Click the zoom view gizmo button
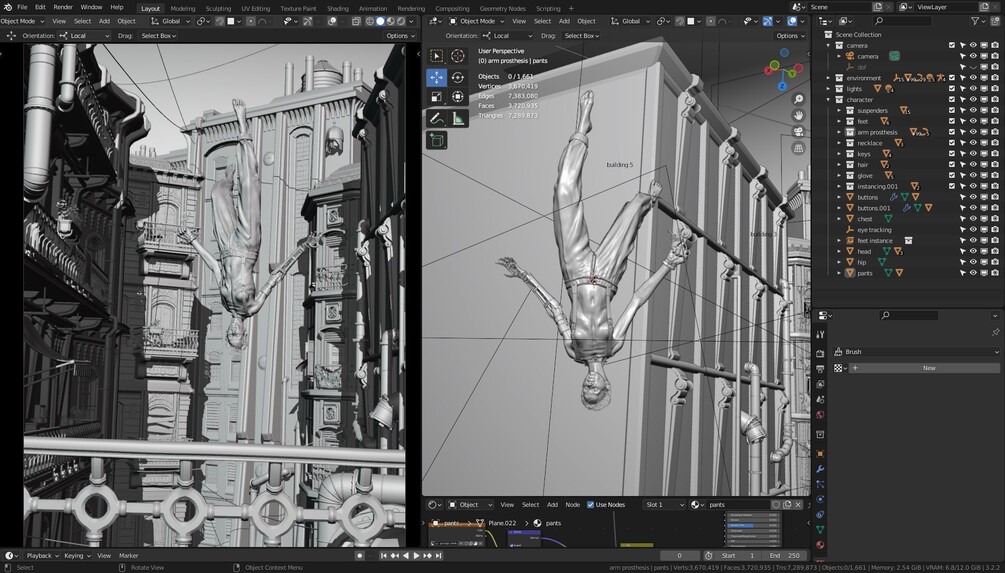Viewport: 1005px width, 573px height. pyautogui.click(x=799, y=99)
